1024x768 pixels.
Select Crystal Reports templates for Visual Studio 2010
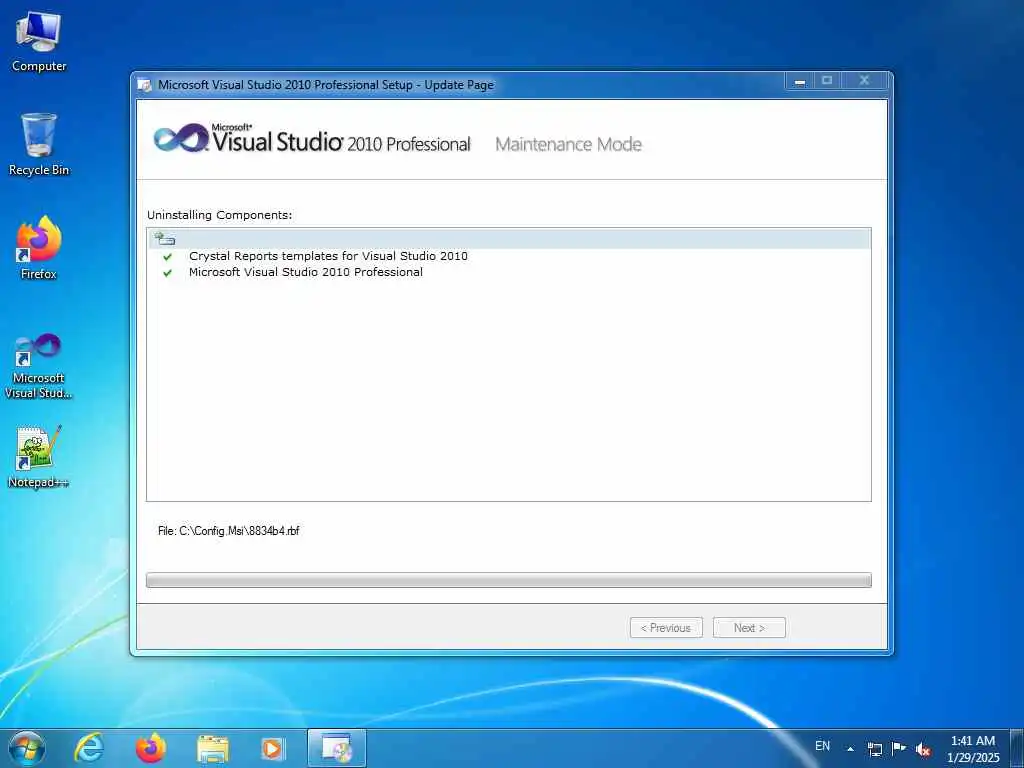(328, 256)
